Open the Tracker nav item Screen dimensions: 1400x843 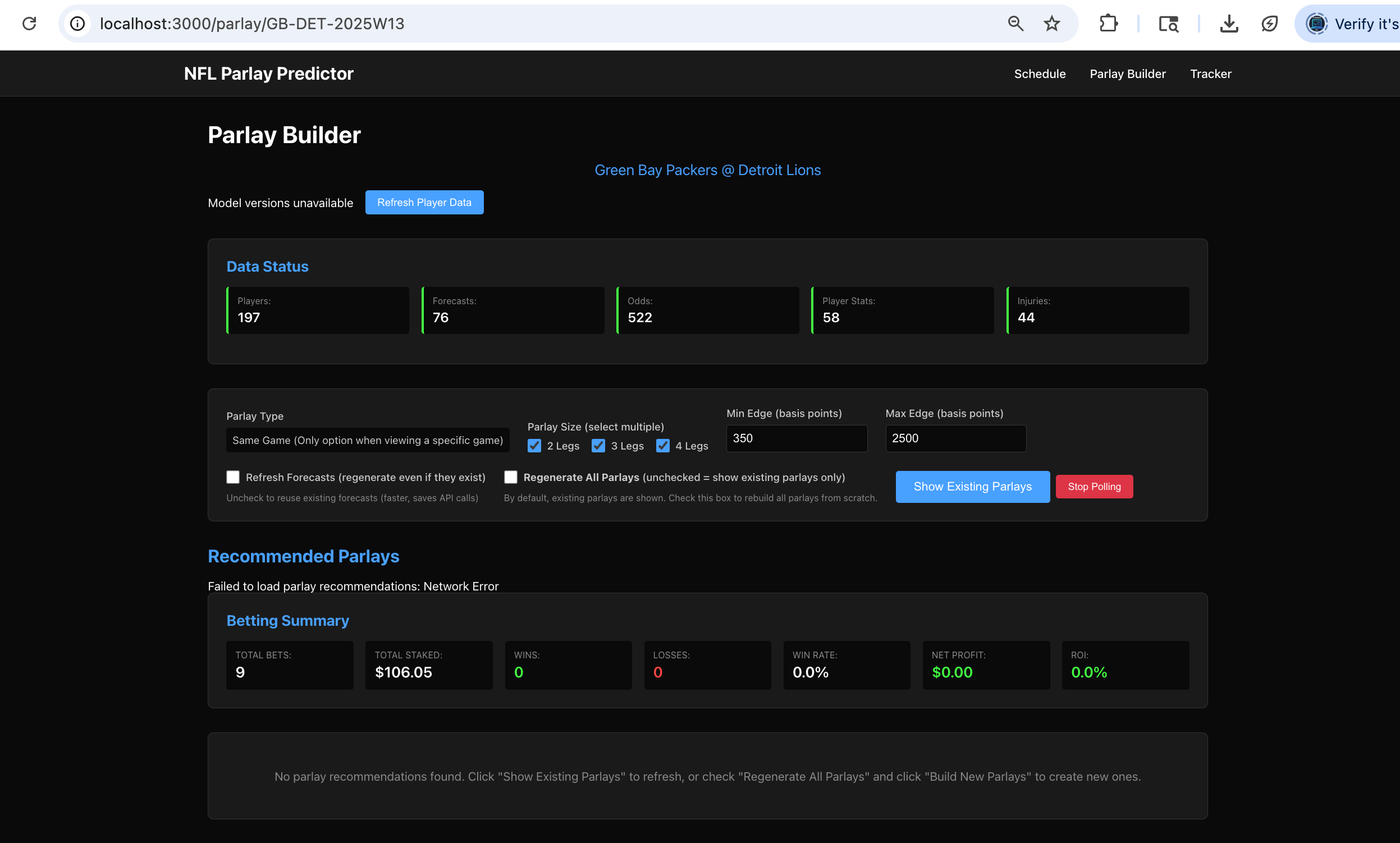click(1210, 74)
